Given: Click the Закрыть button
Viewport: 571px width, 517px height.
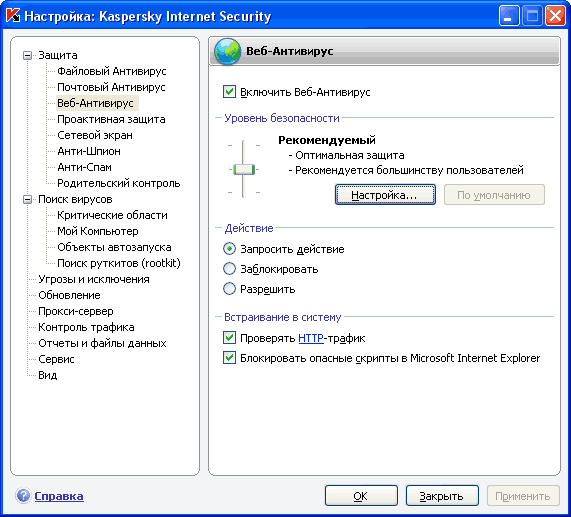Looking at the screenshot, I should pyautogui.click(x=442, y=496).
